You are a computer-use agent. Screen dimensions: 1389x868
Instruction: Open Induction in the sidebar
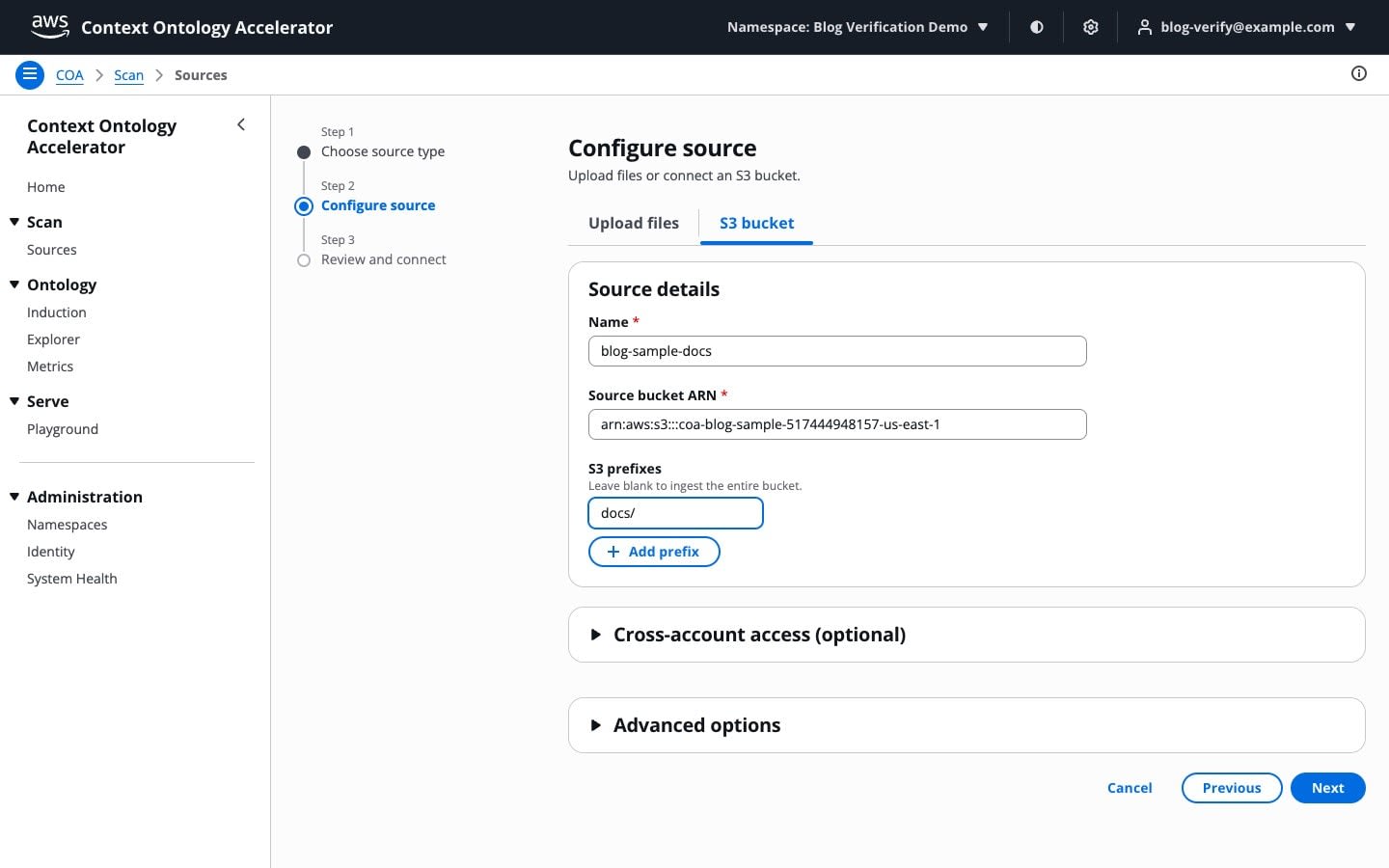[x=57, y=312]
